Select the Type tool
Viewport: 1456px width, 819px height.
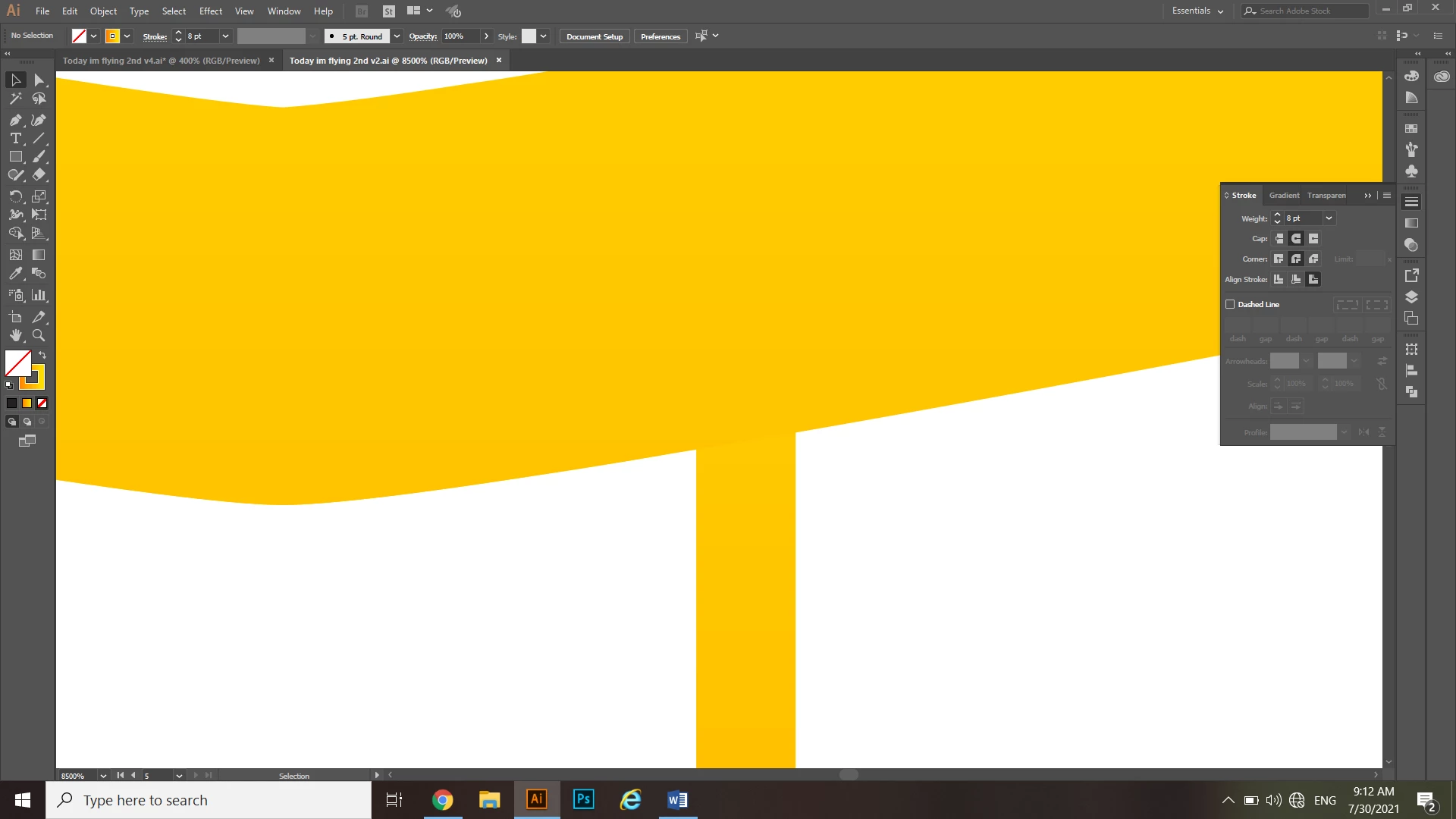click(15, 138)
